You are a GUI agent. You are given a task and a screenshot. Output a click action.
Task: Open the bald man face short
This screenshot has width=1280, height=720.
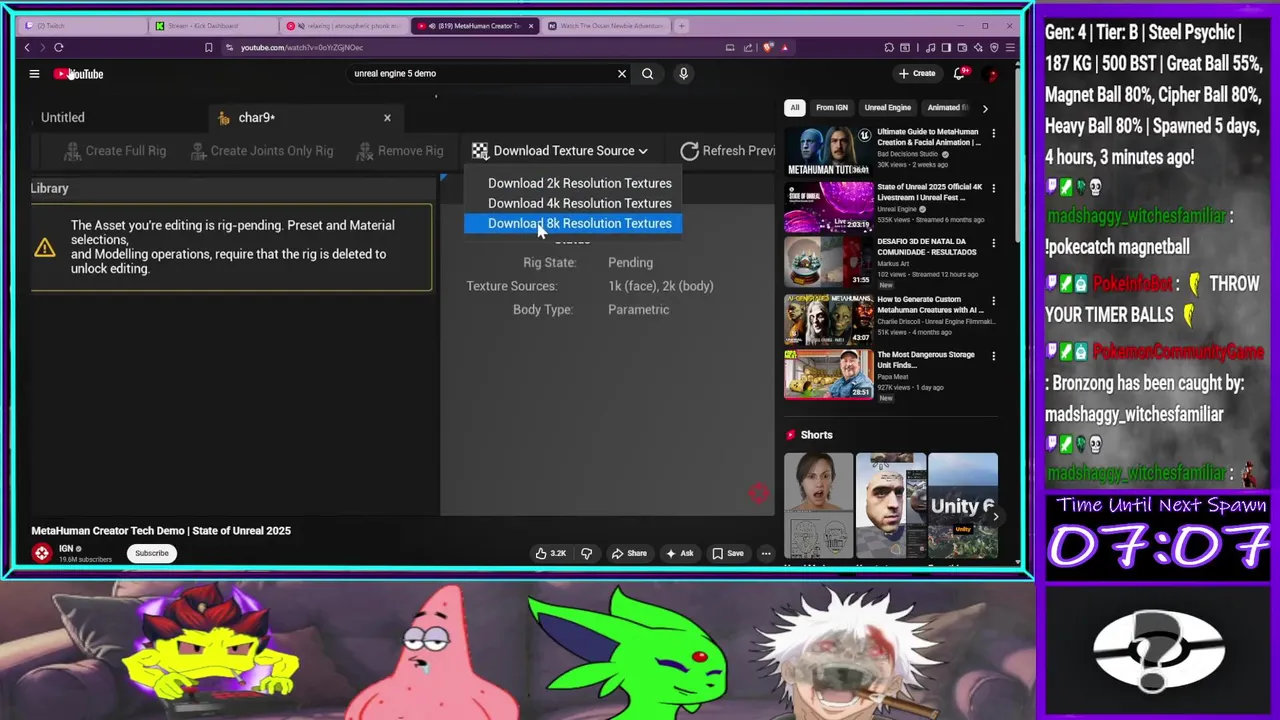click(891, 505)
